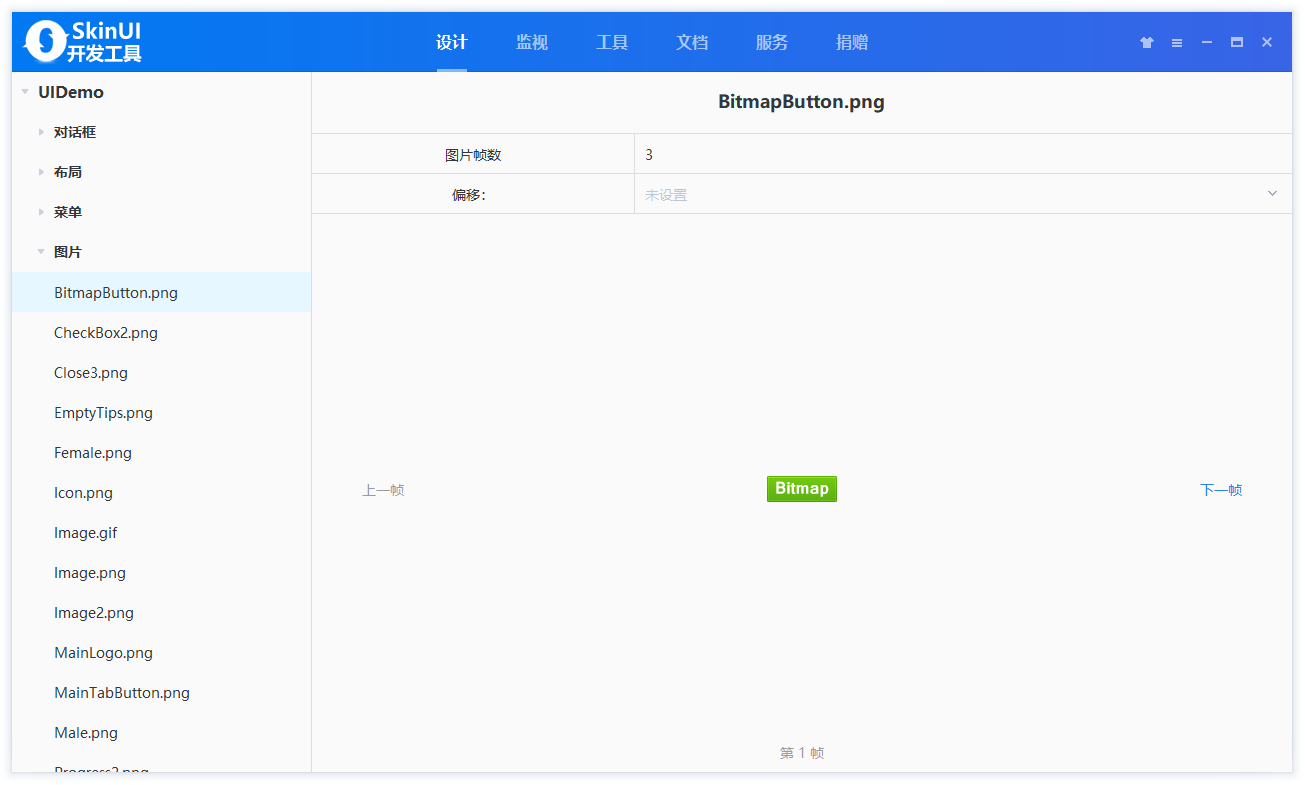
Task: Open the 偏移 dropdown showing 未设置
Action: point(963,194)
